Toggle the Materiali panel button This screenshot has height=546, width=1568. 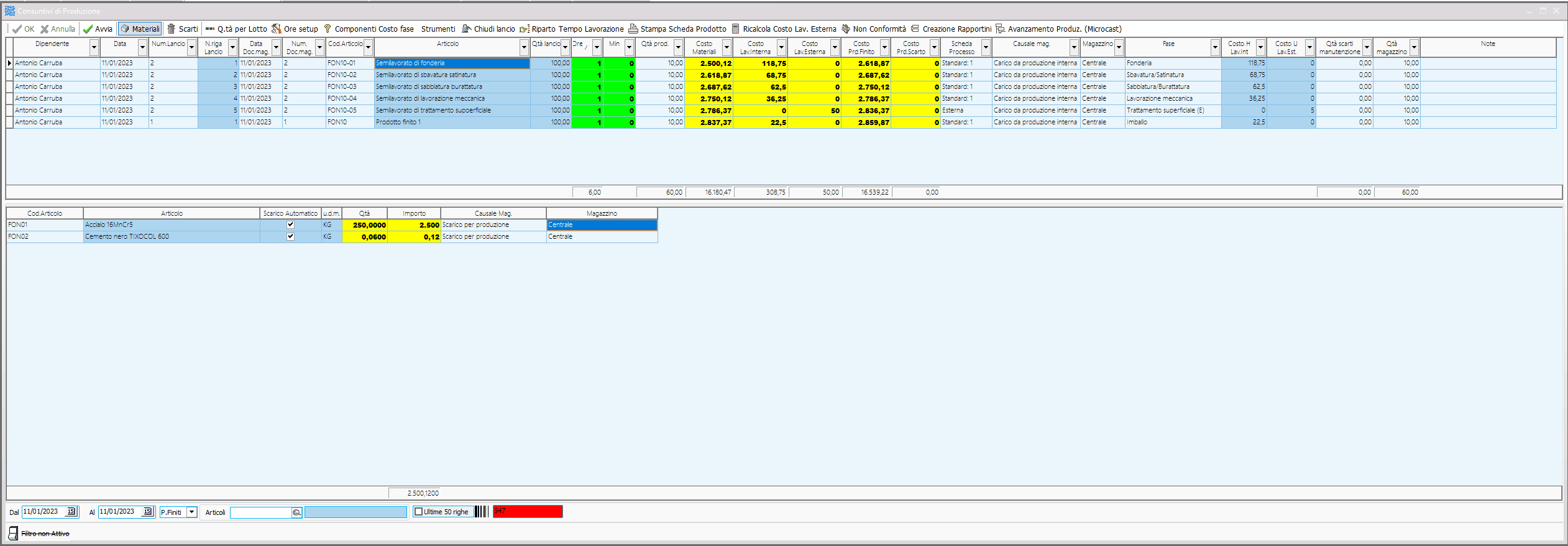point(140,29)
